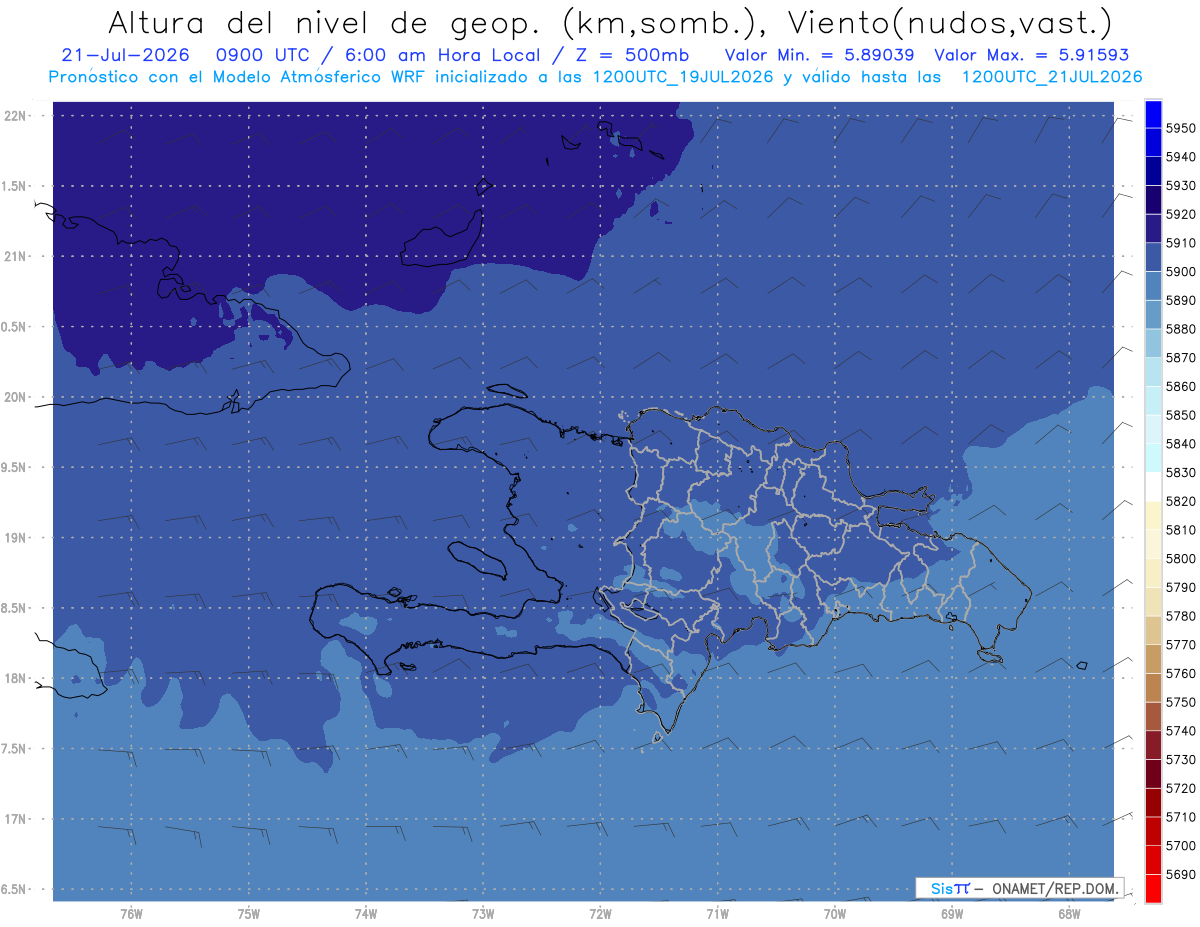Click the '5920' legend value

click(x=1181, y=214)
